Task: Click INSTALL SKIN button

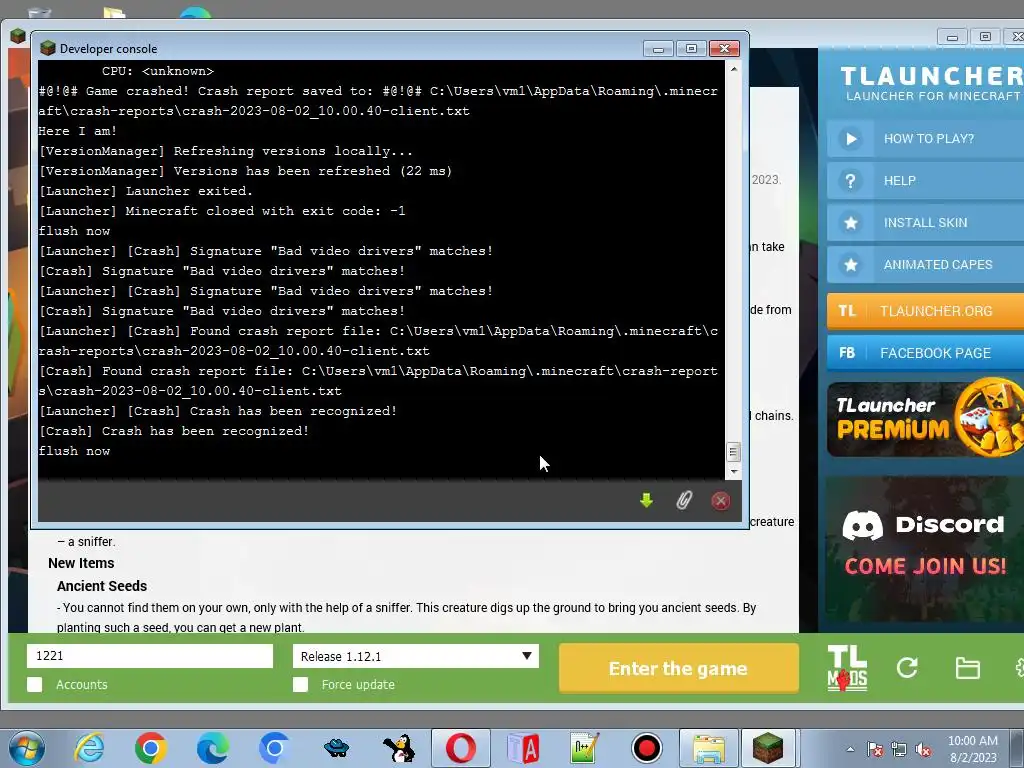Action: point(925,223)
